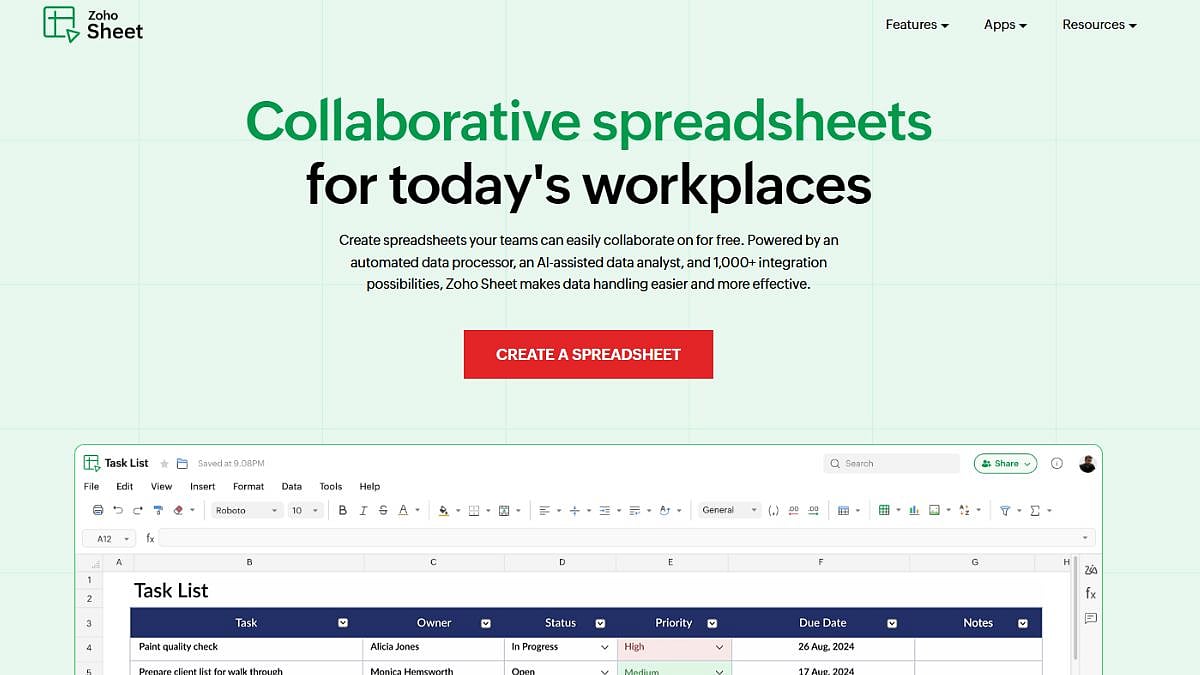Image resolution: width=1200 pixels, height=675 pixels.
Task: Open the fill color bucket picker
Action: click(446, 510)
